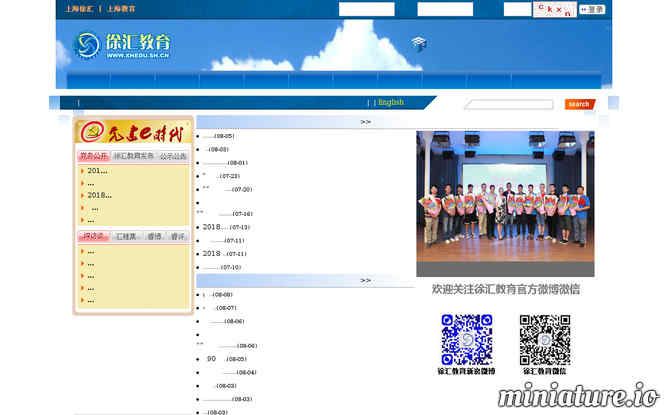Open the 公示公告 tab
Viewport: 668px width, 415px height.
coord(173,156)
